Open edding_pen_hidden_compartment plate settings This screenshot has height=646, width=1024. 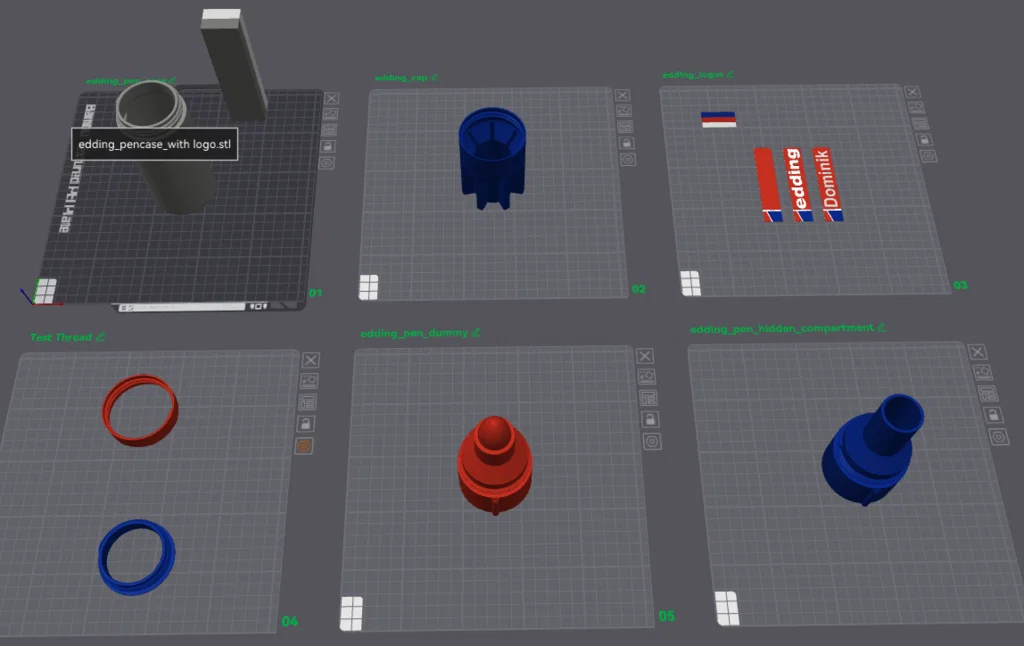[999, 436]
